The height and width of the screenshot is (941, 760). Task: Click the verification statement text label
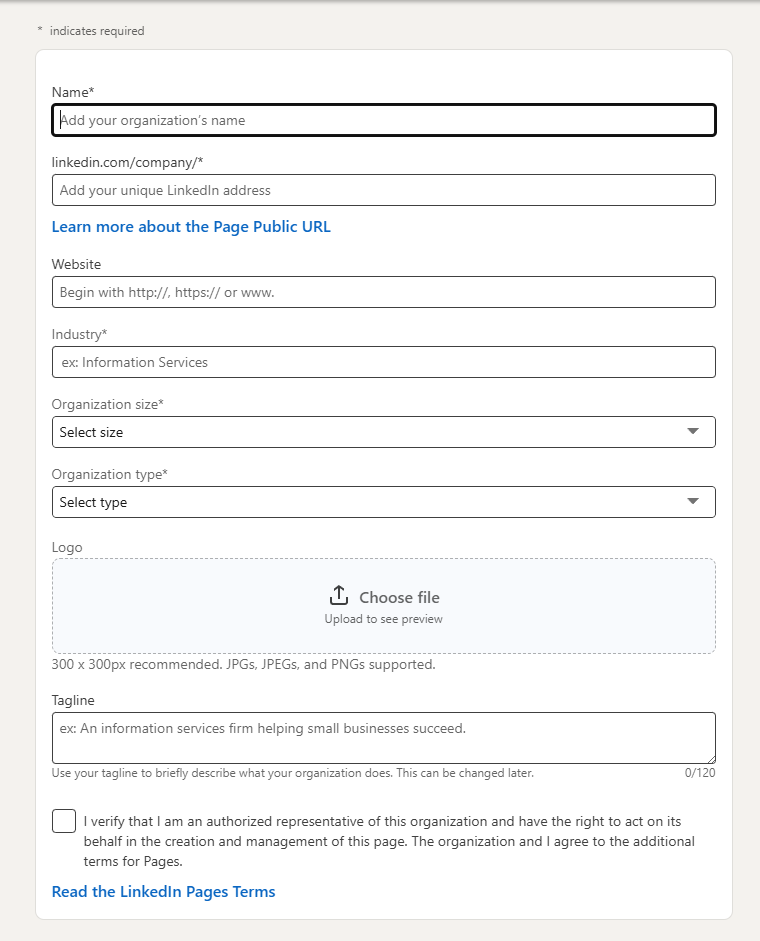(389, 841)
